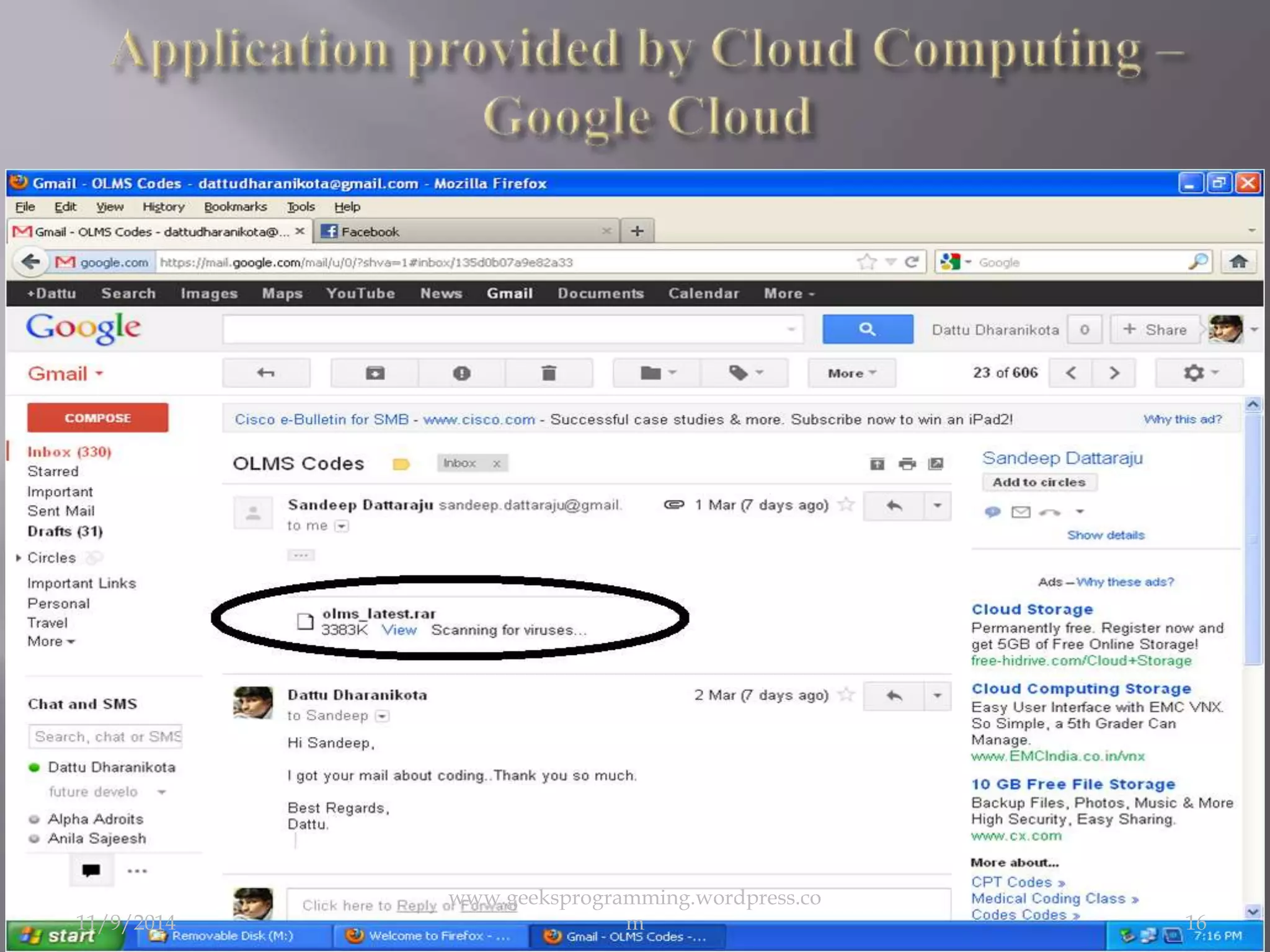Go to the Firefox Home page icon
Screen dimensions: 1270x952
coord(1238,262)
